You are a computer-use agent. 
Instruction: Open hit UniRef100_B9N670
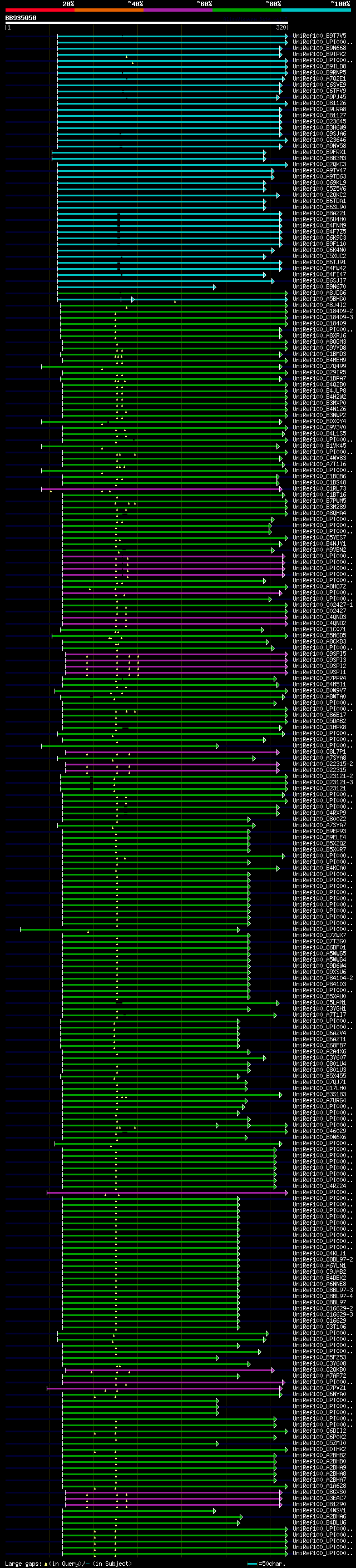pyautogui.click(x=319, y=286)
